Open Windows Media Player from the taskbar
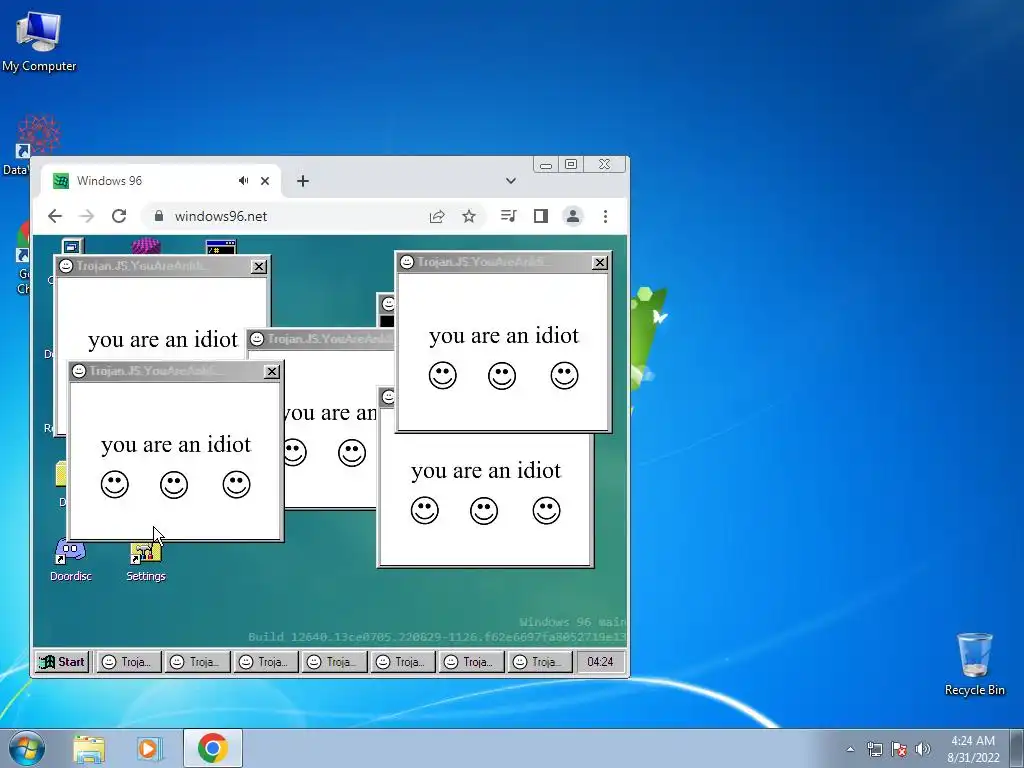 [149, 748]
